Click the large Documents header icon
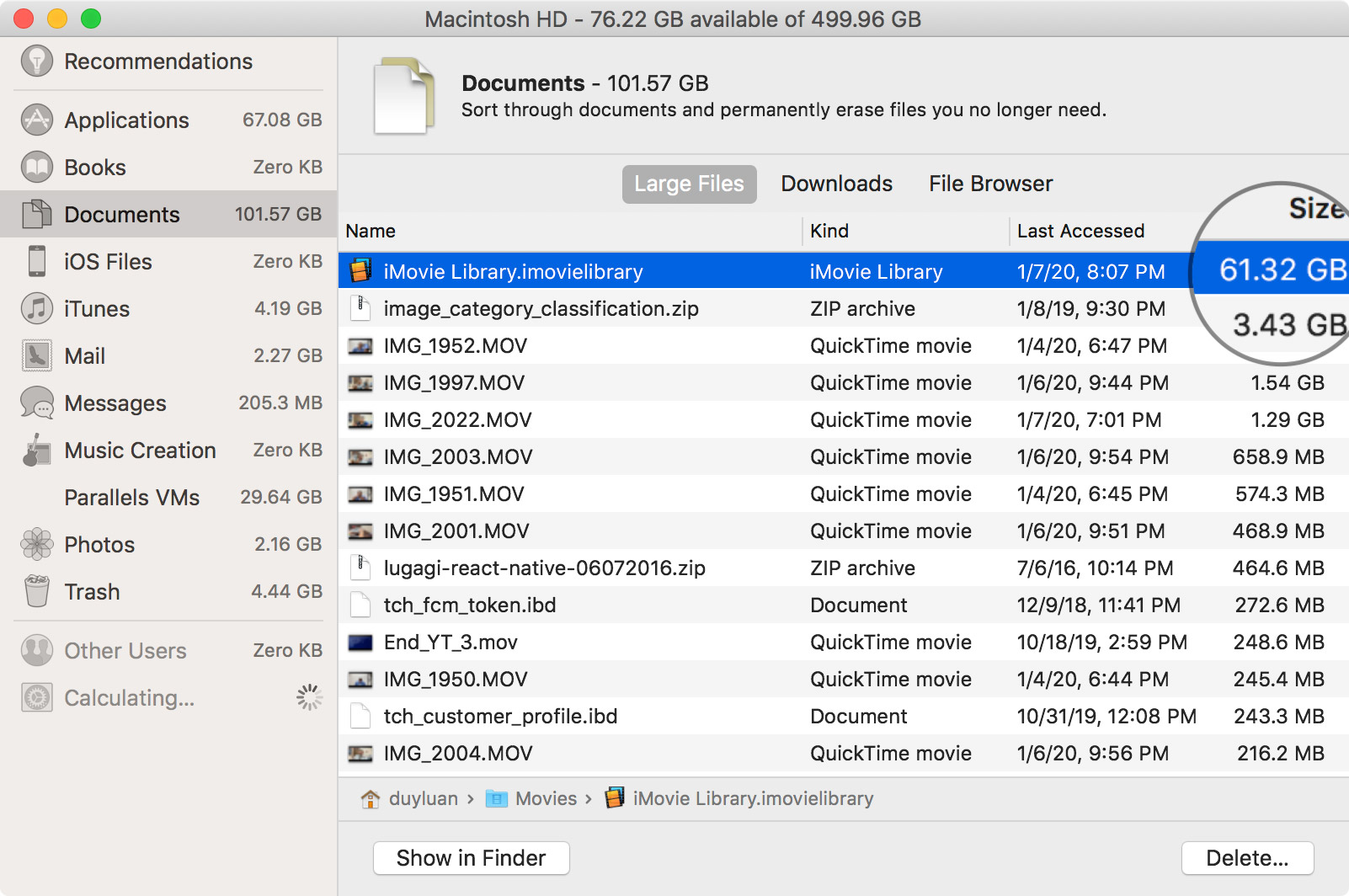The width and height of the screenshot is (1349, 896). click(x=404, y=95)
